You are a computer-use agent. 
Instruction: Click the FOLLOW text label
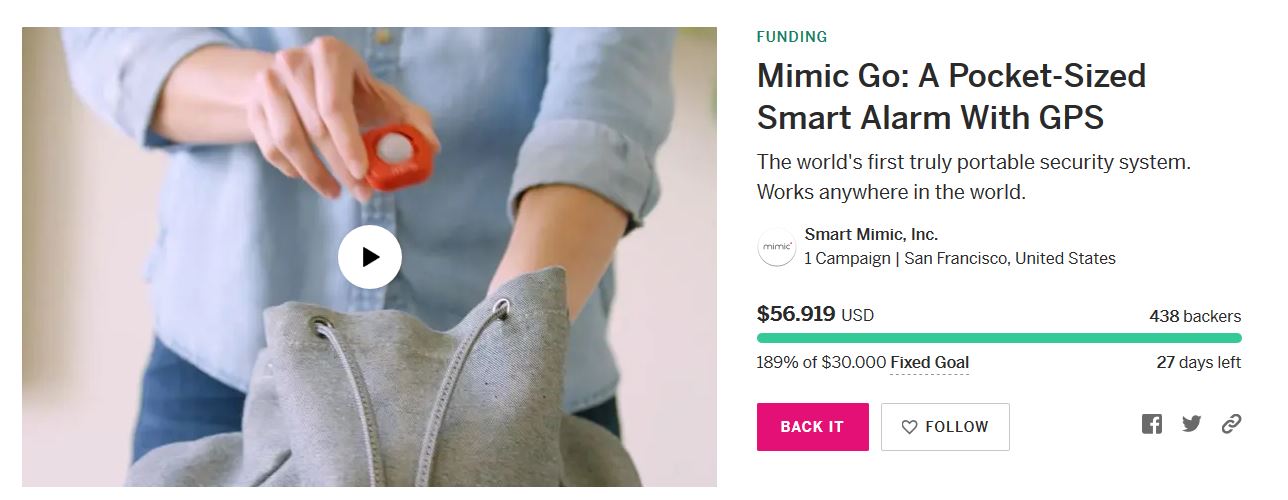pos(956,427)
